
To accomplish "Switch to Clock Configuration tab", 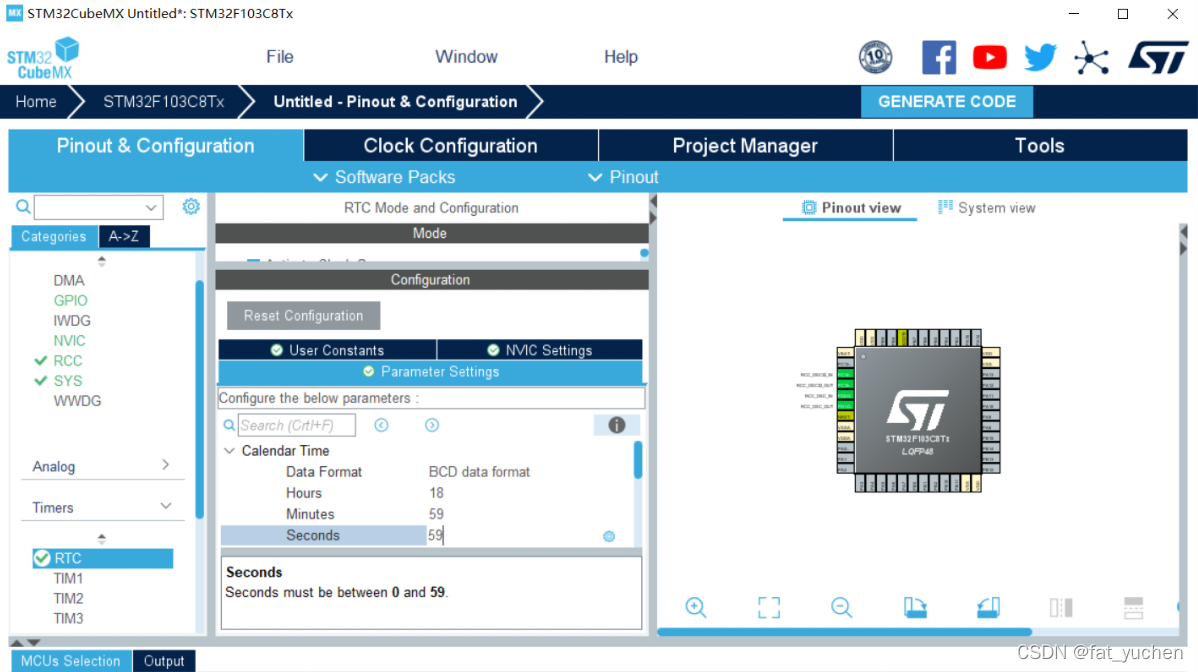I will [x=451, y=146].
